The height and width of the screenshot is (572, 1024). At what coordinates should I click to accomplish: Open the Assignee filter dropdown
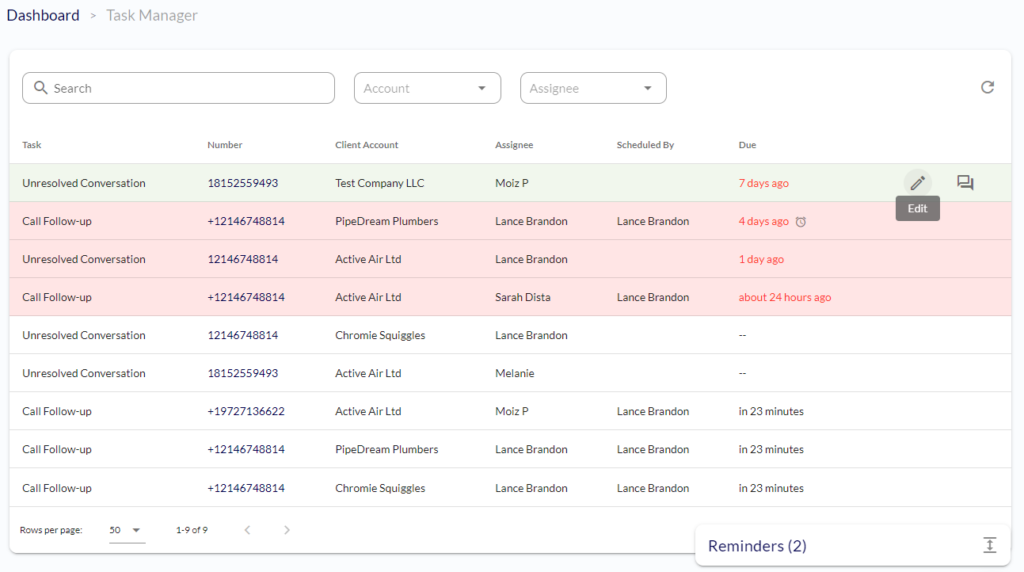tap(593, 88)
